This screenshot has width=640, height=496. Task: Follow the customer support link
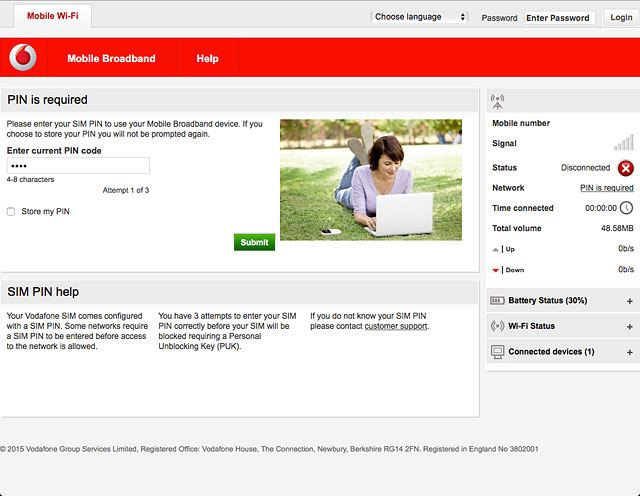click(x=396, y=326)
